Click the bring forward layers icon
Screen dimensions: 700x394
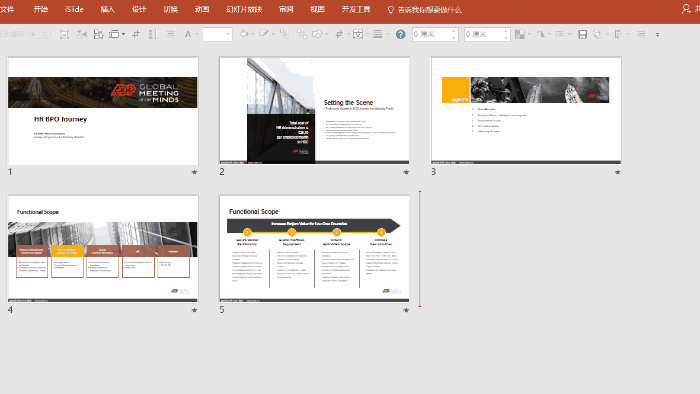[x=284, y=34]
